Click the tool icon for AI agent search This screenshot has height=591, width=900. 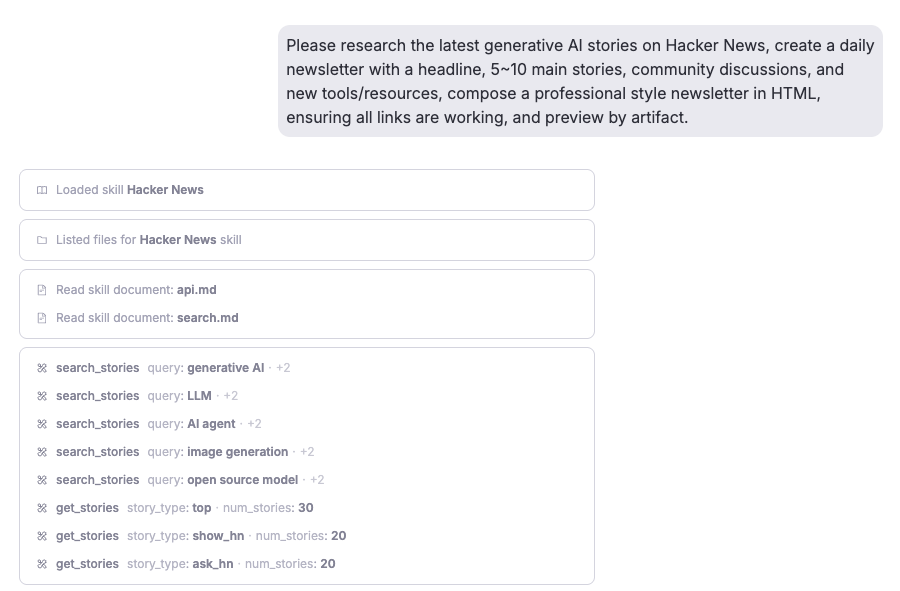click(x=42, y=424)
